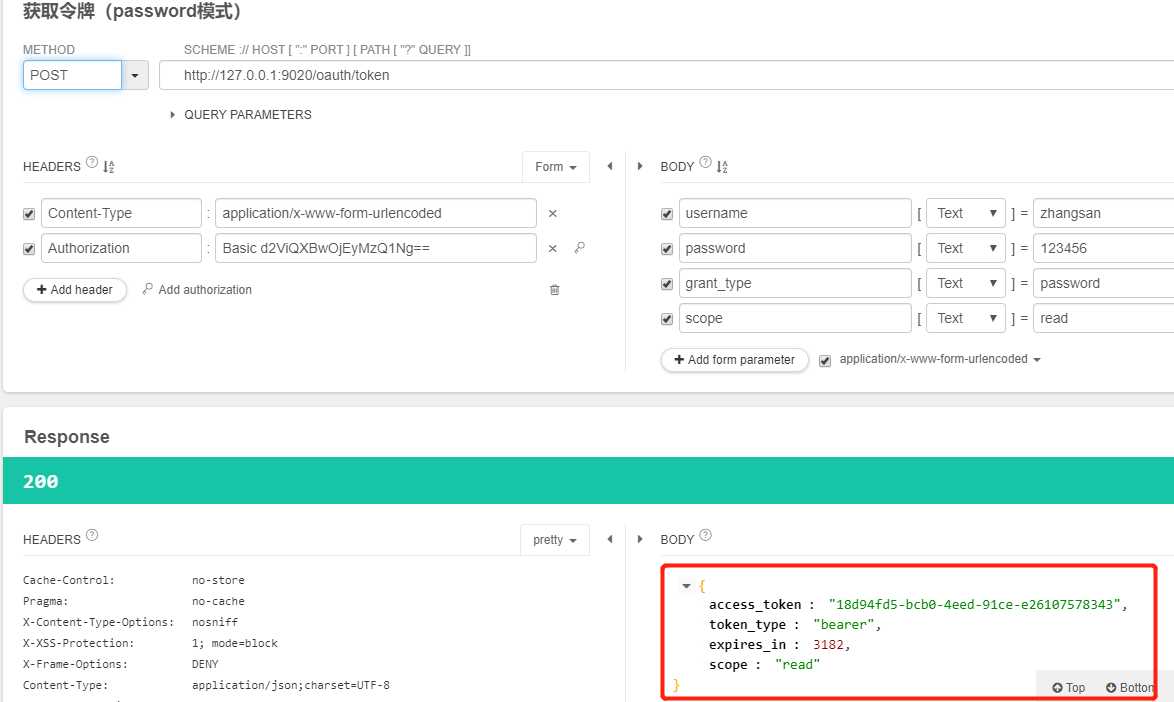Open response headers help icon
This screenshot has width=1174, height=702.
tap(92, 534)
